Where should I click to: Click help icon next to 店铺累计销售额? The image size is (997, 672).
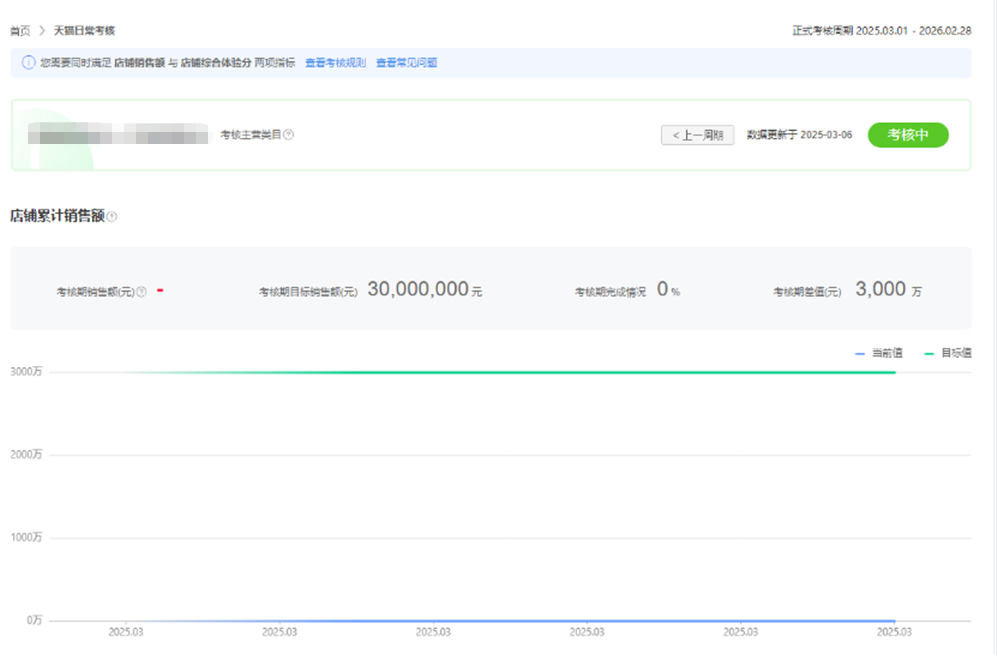112,216
